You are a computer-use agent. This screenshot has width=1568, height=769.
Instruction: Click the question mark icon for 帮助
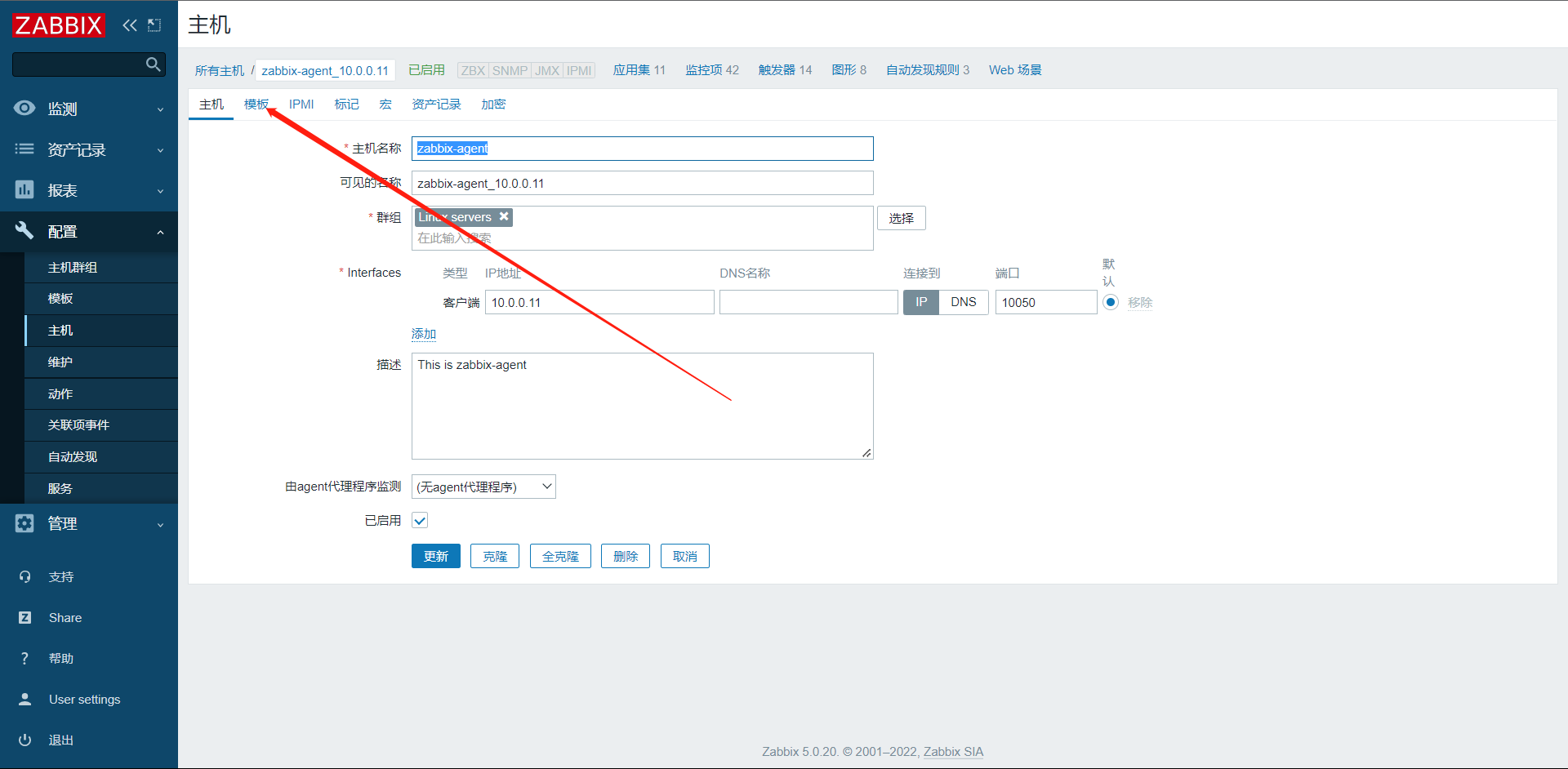pyautogui.click(x=24, y=659)
